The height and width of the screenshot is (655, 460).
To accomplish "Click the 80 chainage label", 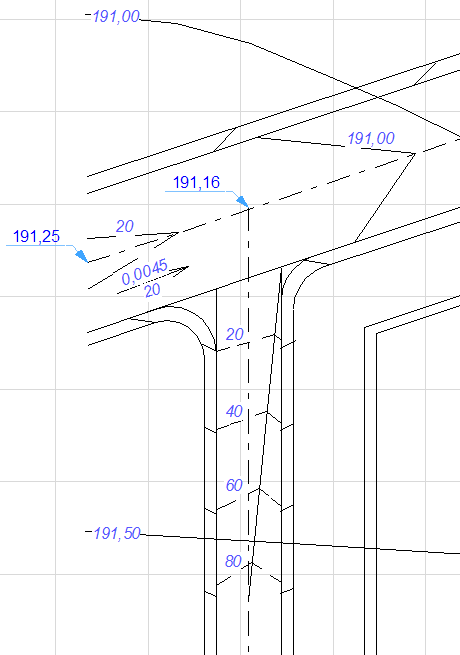I will [x=234, y=561].
